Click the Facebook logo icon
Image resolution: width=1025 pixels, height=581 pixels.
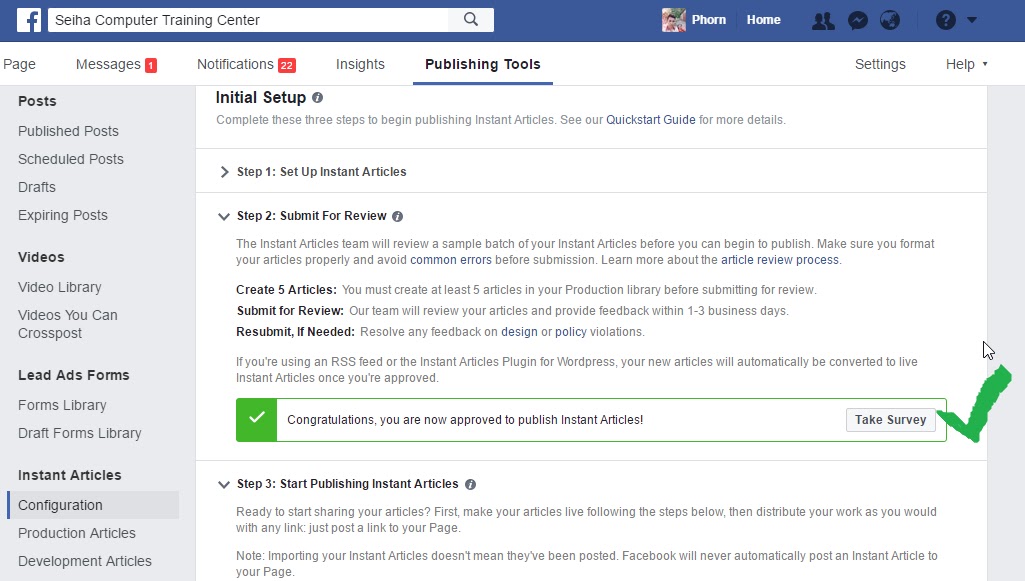tap(29, 20)
